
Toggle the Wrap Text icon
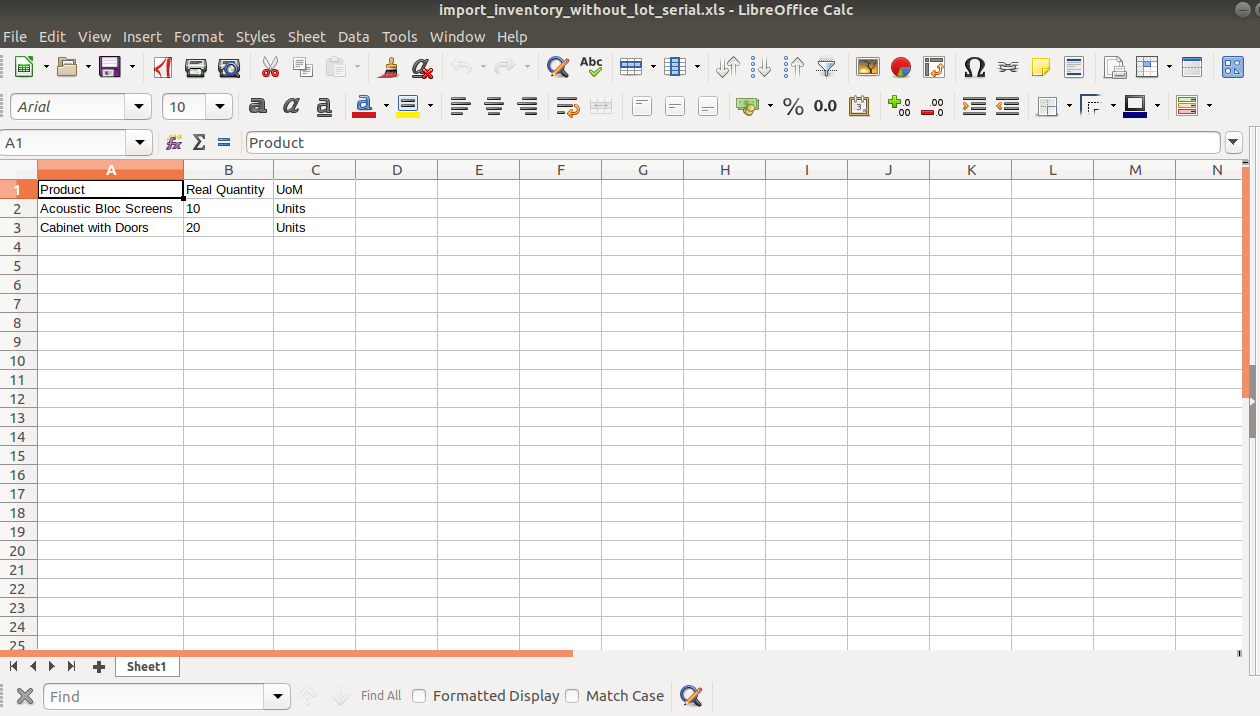click(x=568, y=106)
